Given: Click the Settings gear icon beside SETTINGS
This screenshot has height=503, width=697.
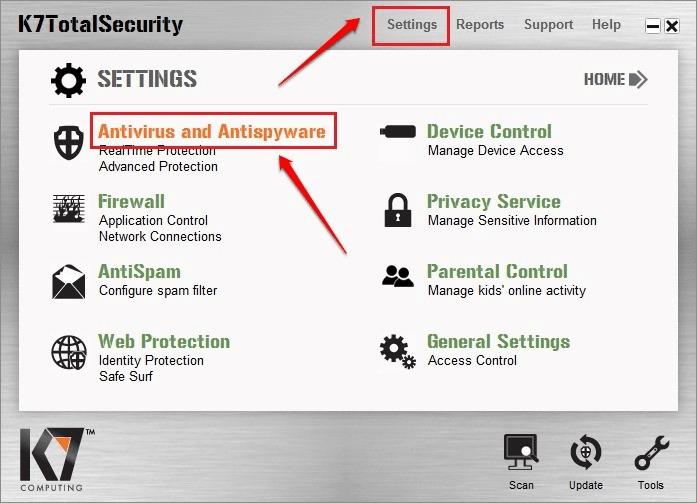Looking at the screenshot, I should click(68, 80).
